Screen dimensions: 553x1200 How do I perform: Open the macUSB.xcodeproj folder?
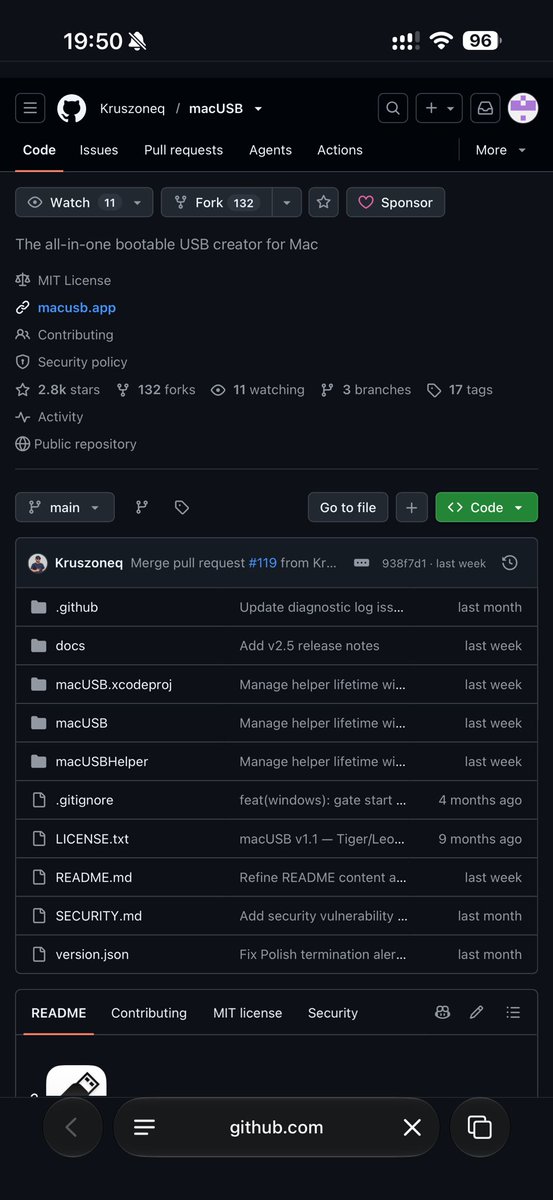(114, 685)
